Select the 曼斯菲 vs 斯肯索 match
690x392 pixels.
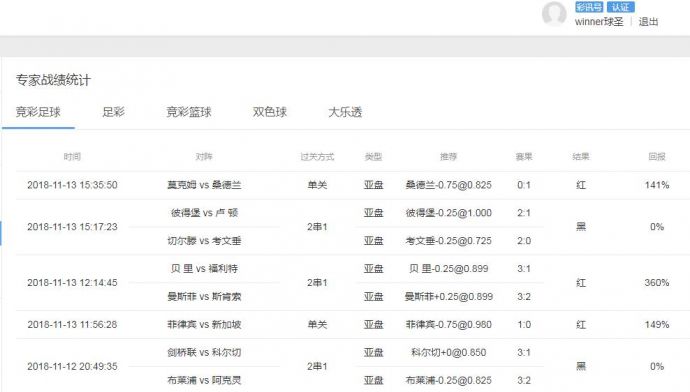[204, 297]
